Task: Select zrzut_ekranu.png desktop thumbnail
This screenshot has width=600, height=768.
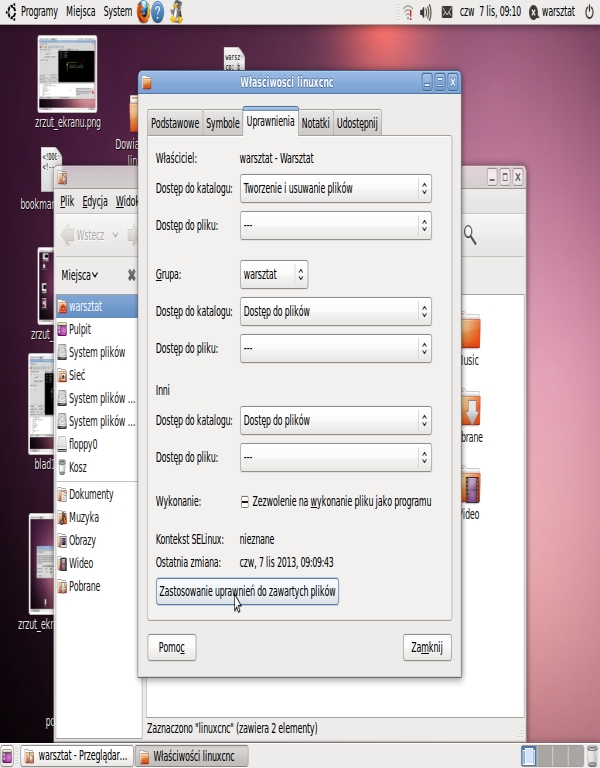Action: 68,74
